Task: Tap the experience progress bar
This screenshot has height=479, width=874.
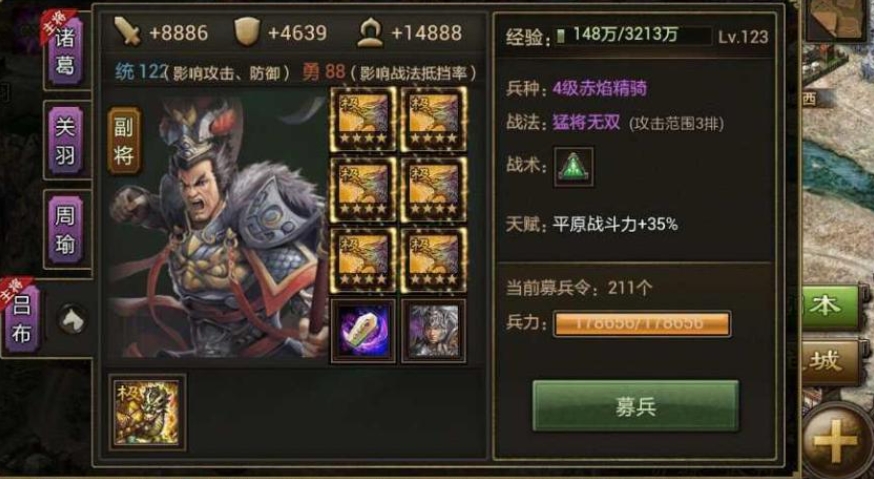Action: 632,36
